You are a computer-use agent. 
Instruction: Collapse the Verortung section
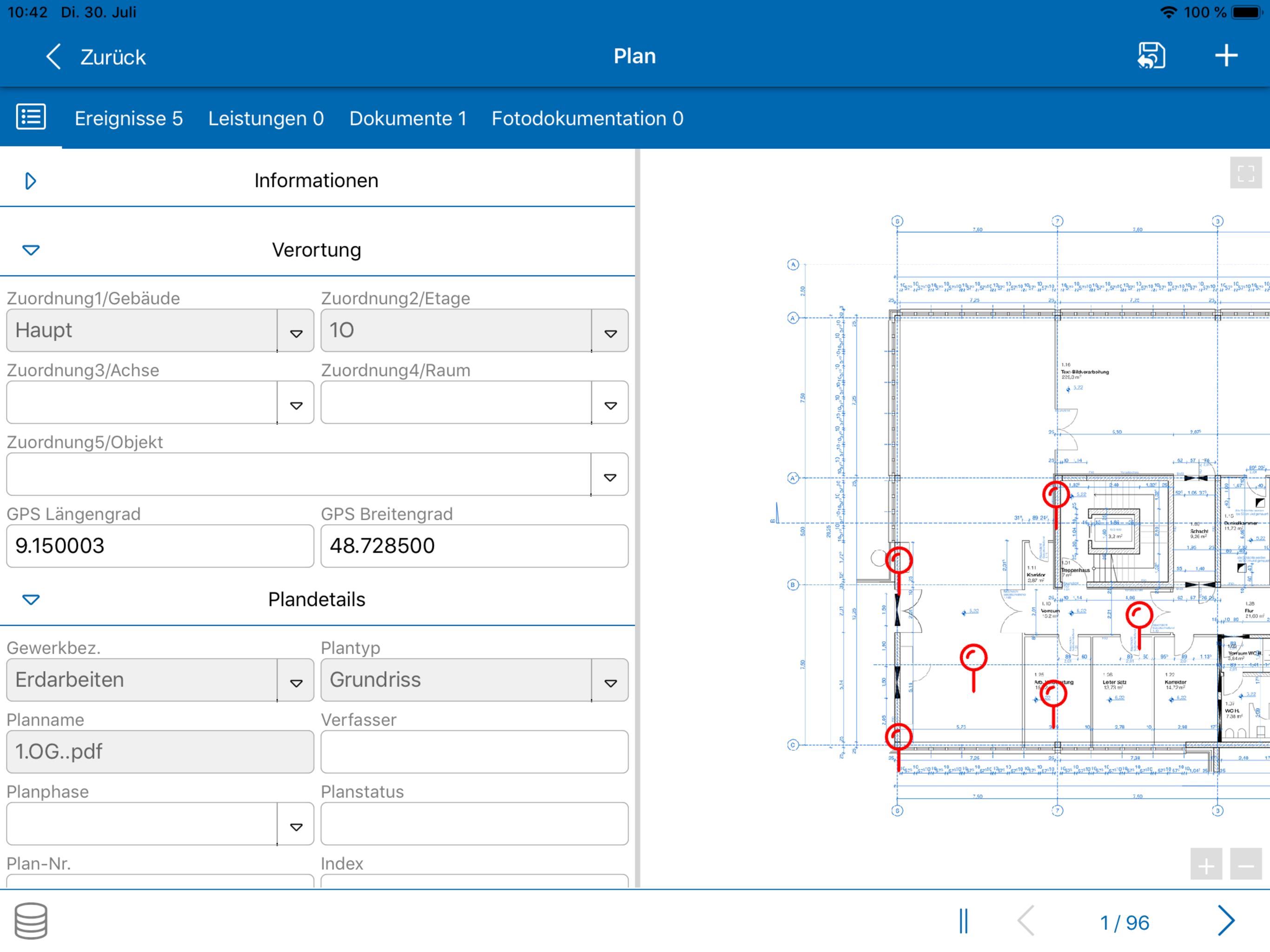pos(31,250)
